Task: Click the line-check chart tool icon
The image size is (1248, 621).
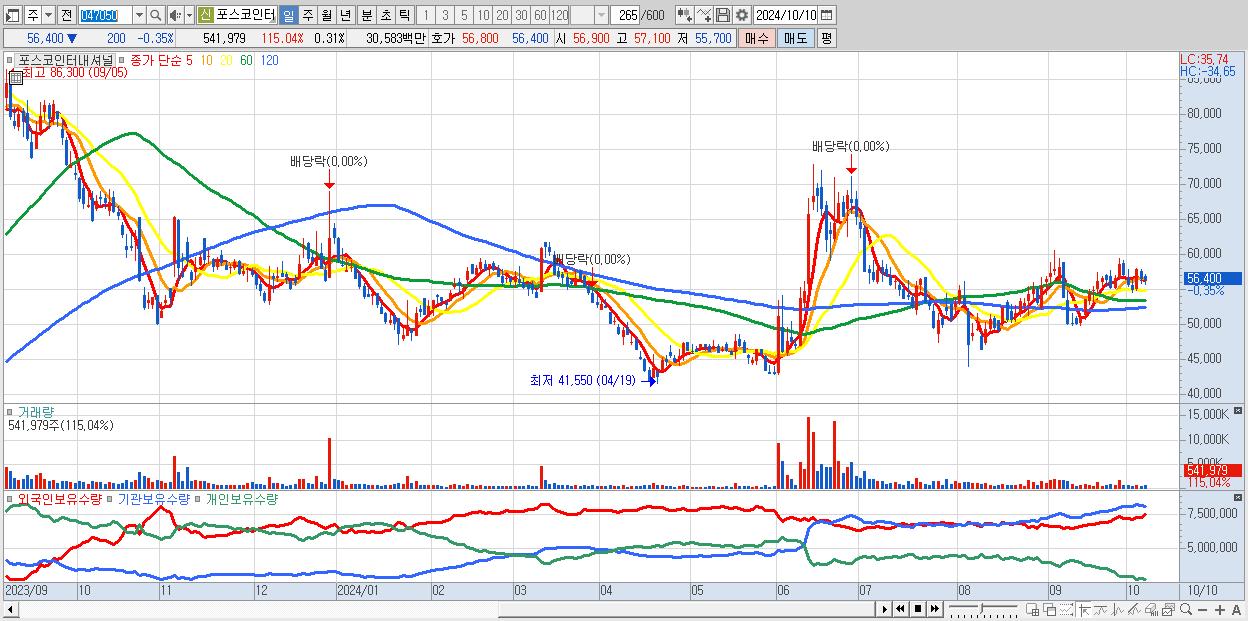Action: click(x=704, y=15)
